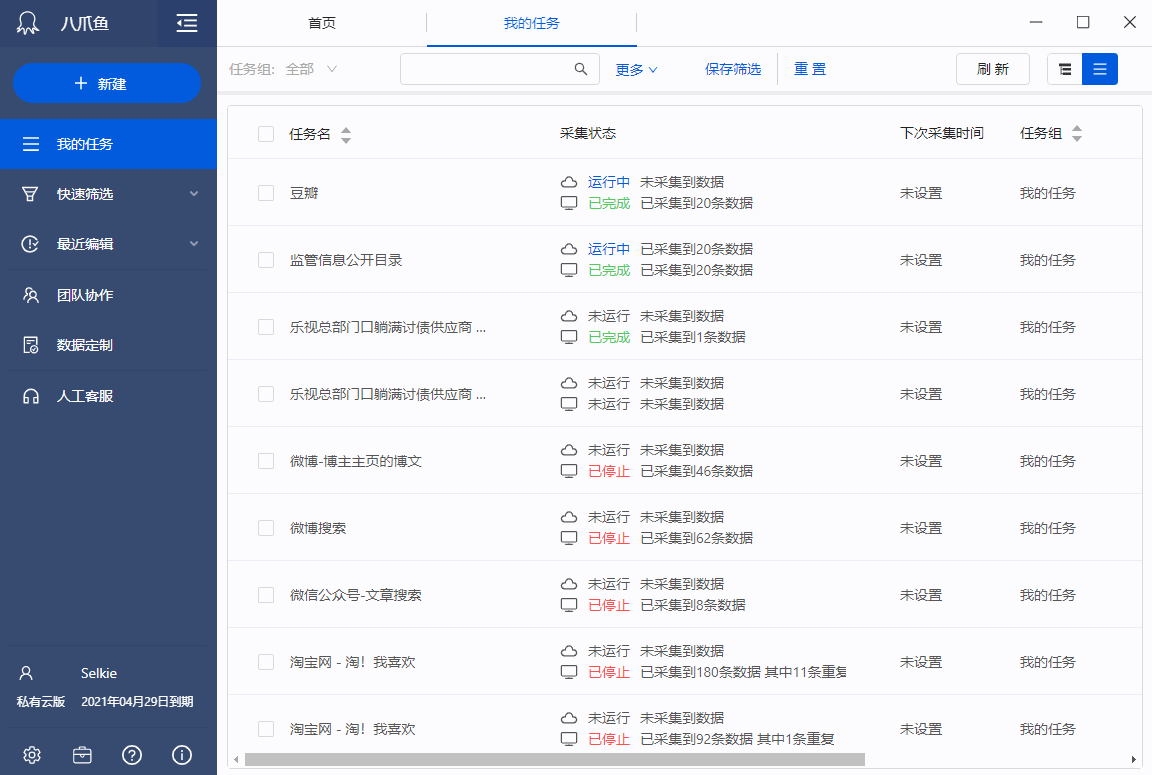Screen dimensions: 1152x775
Task: Click the horizontal scrollbar at table bottom
Action: pos(554,760)
